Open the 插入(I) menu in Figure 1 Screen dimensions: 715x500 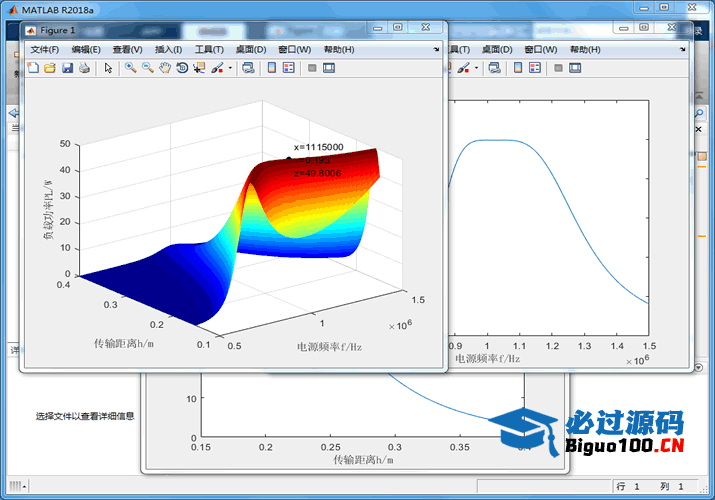pyautogui.click(x=168, y=49)
